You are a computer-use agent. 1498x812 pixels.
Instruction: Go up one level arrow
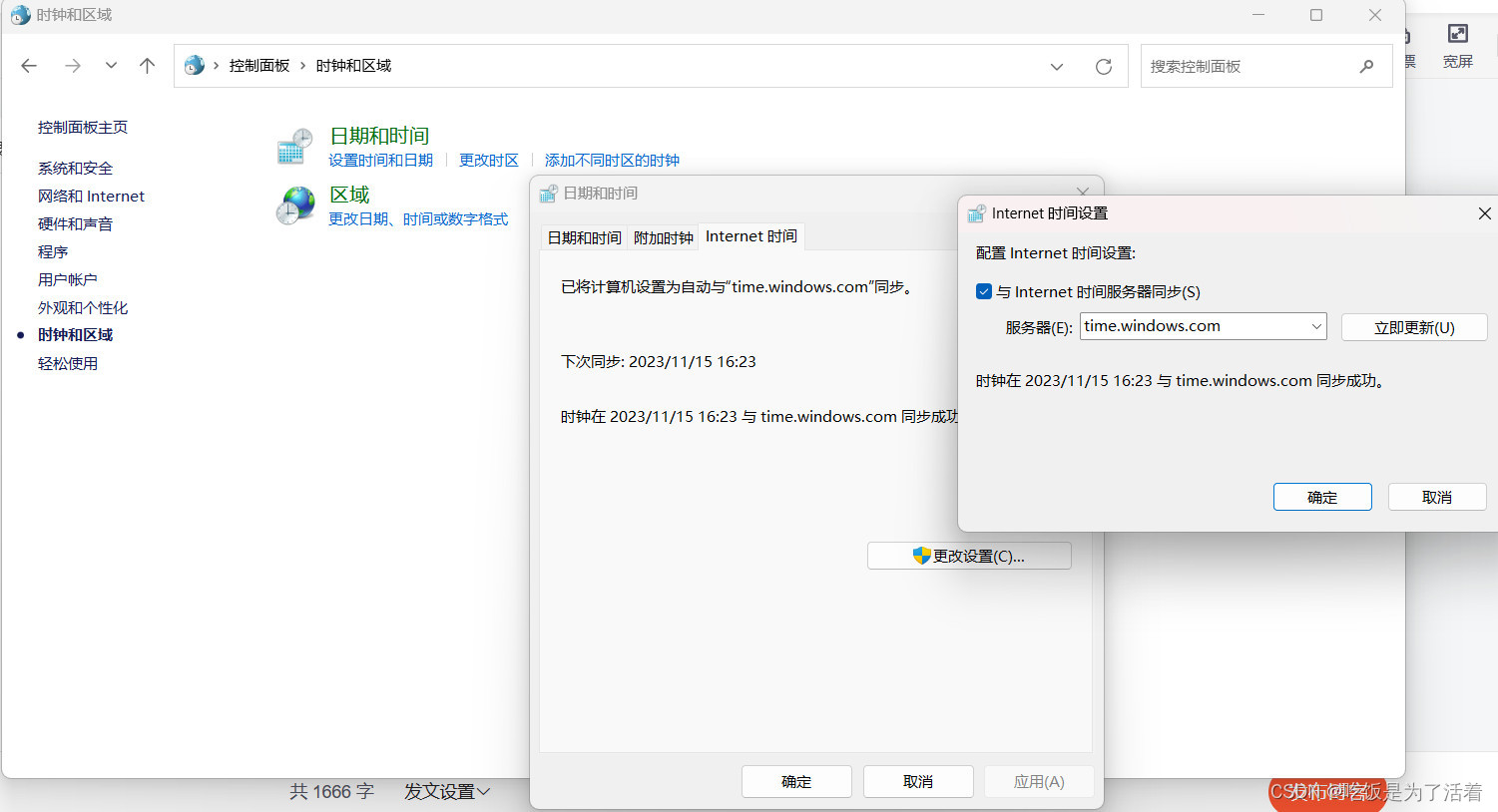[x=148, y=66]
